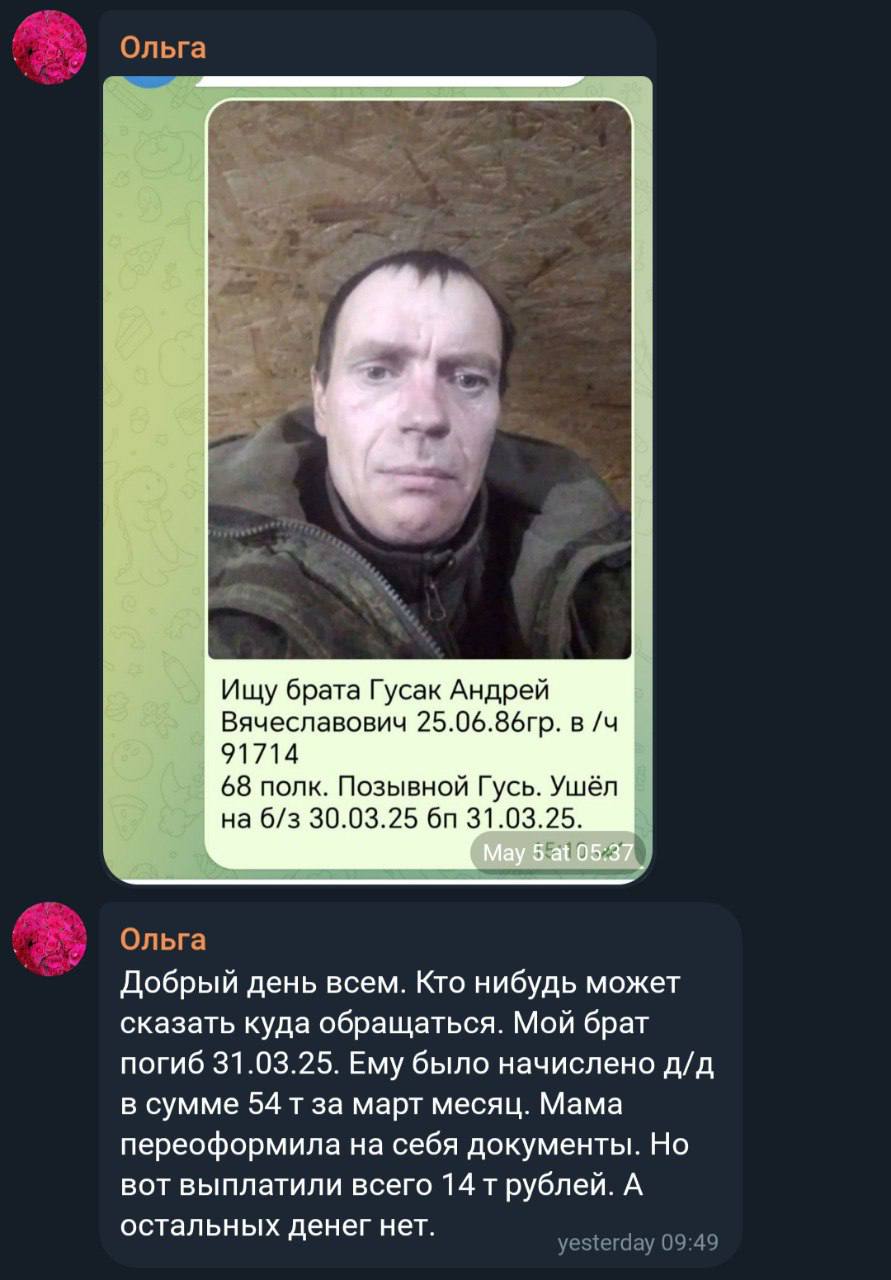Open Ольга's avatar beside the text message
891x1280 pixels.
pos(49,939)
